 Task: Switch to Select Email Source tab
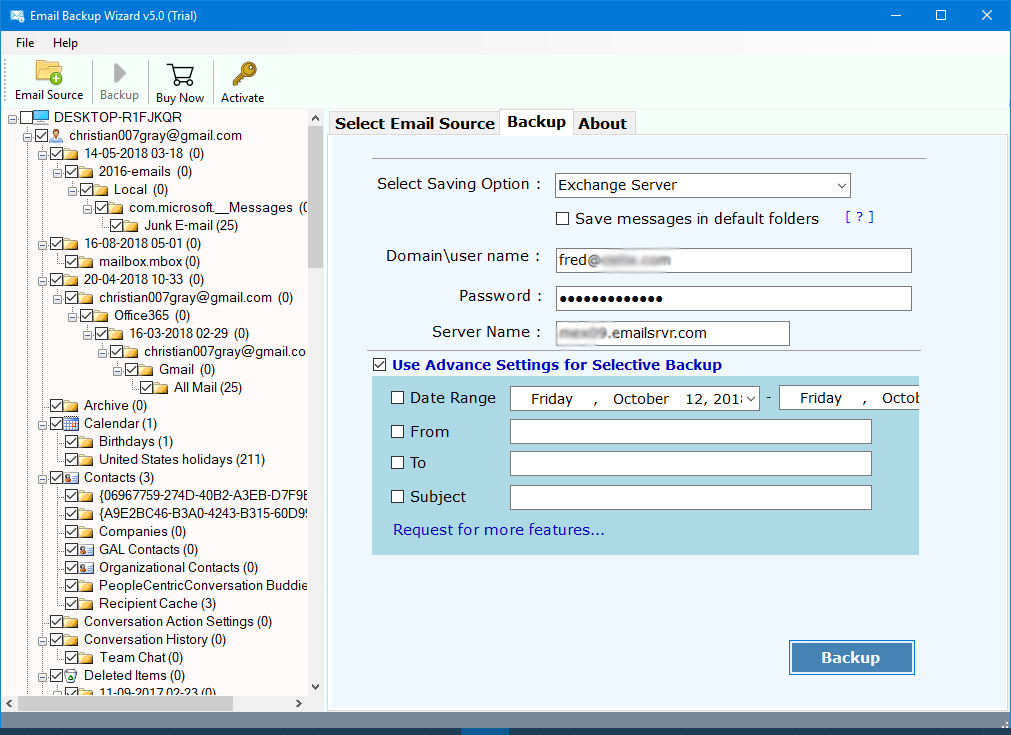tap(415, 123)
